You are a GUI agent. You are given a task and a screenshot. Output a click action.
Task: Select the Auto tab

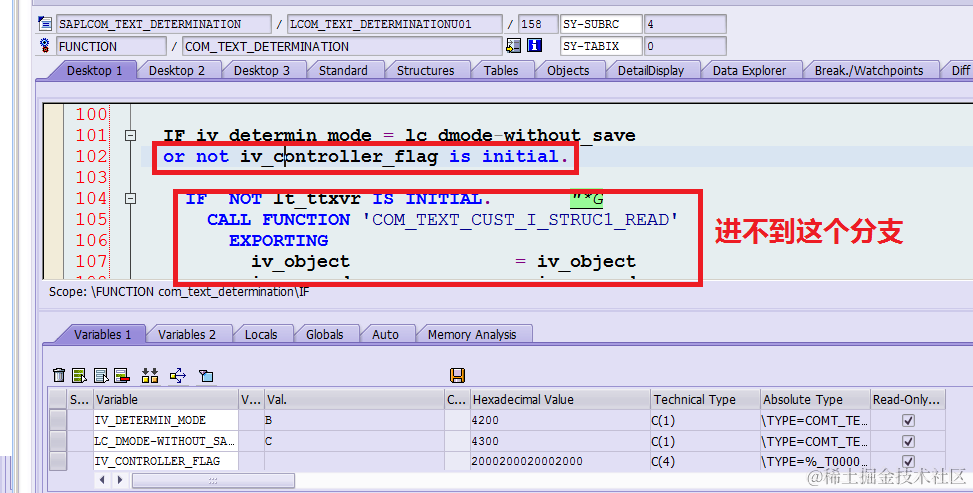click(385, 334)
